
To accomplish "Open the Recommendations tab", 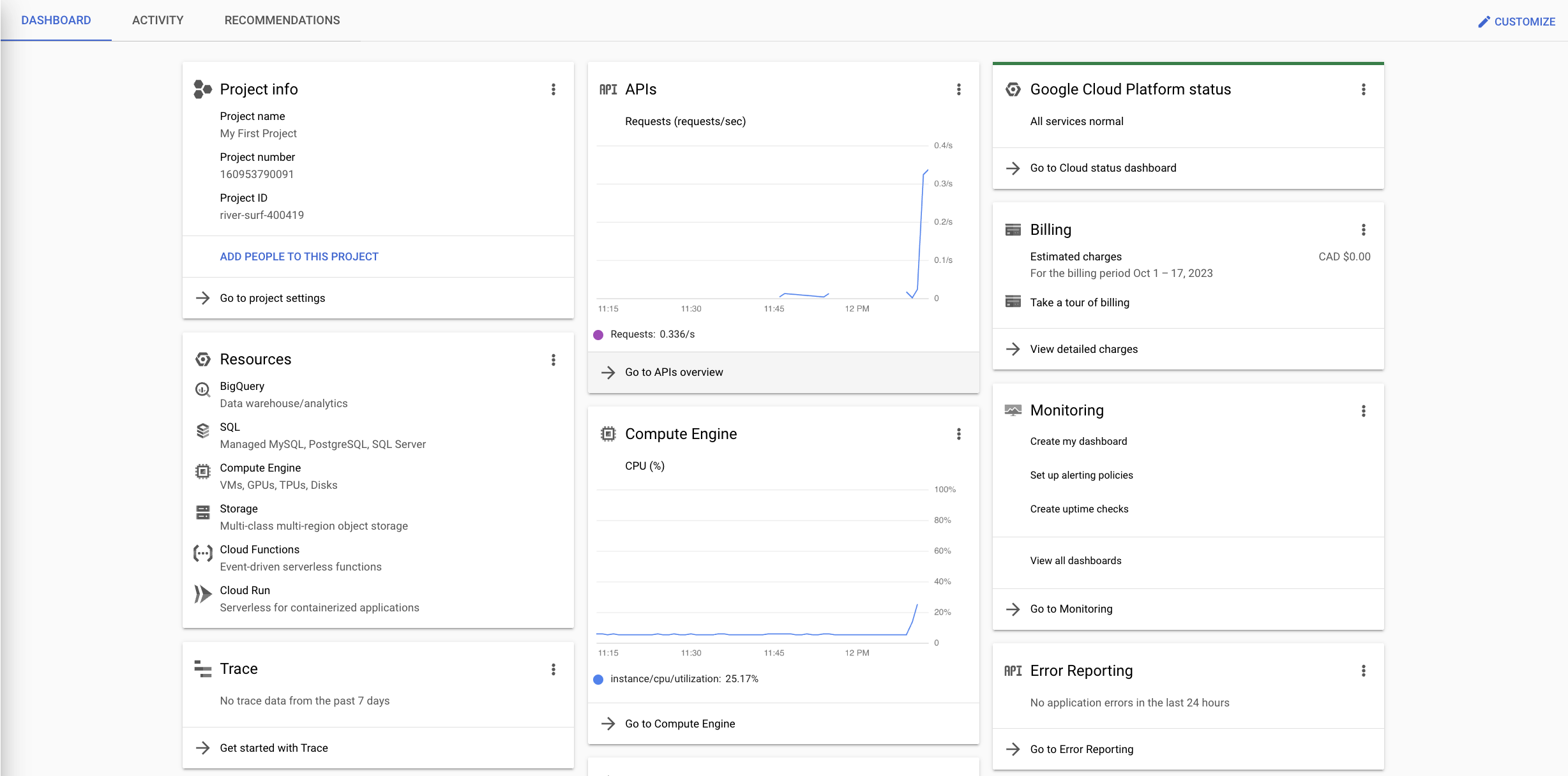I will (282, 20).
